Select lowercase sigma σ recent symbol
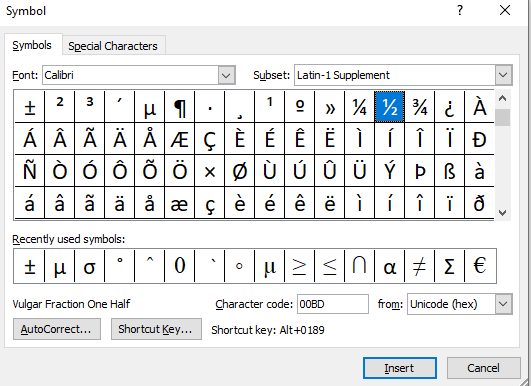 point(90,266)
